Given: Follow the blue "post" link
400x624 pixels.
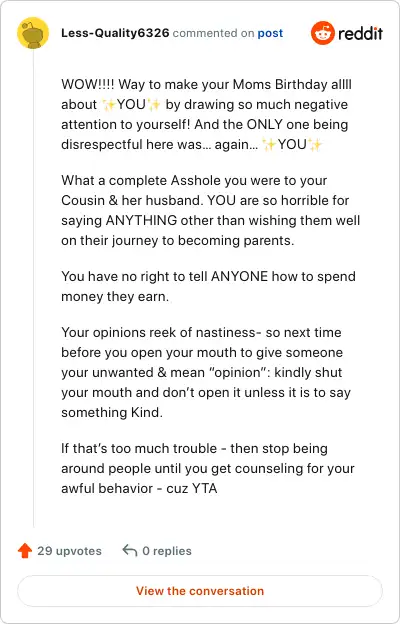Looking at the screenshot, I should (x=270, y=33).
